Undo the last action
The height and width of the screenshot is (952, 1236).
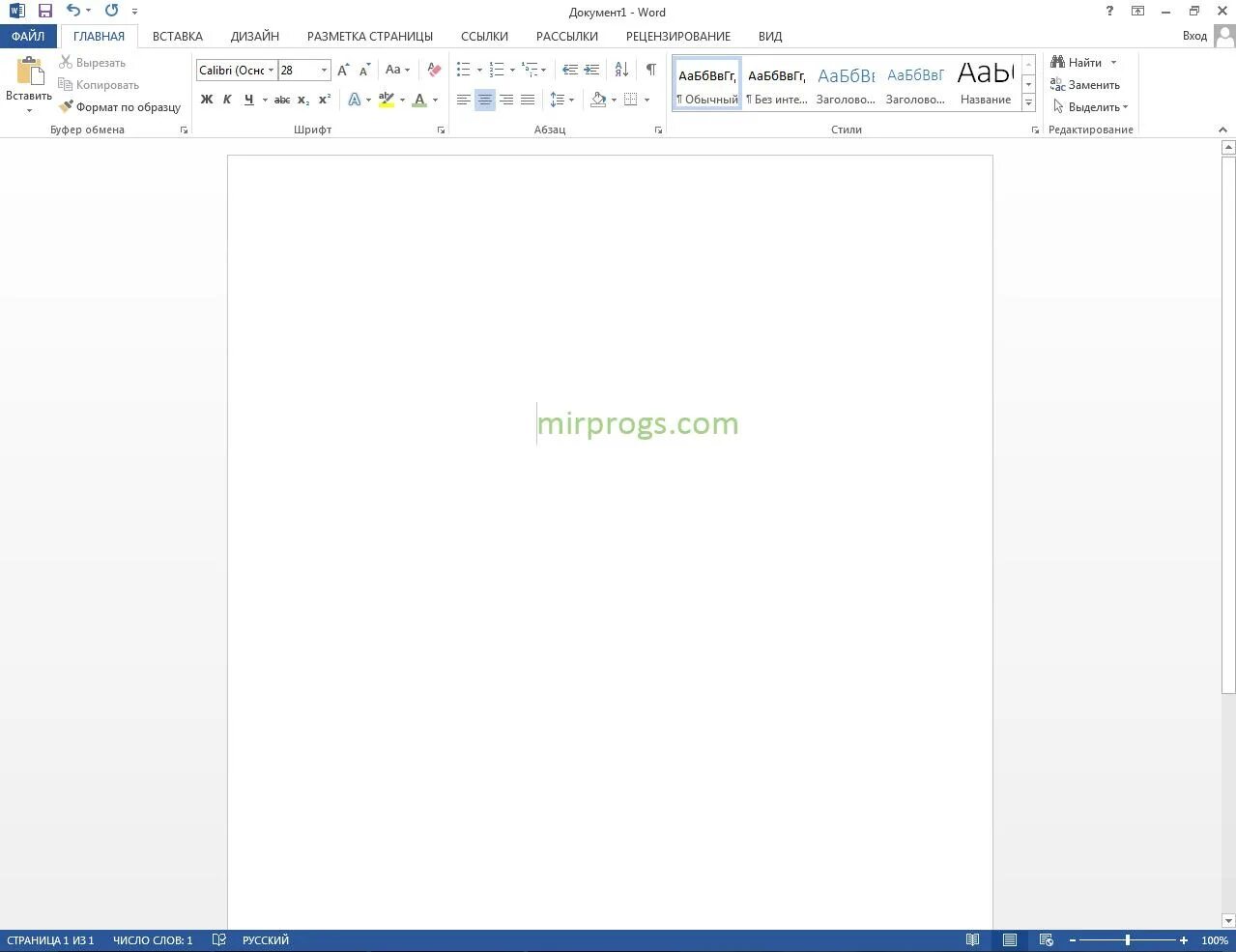(73, 12)
